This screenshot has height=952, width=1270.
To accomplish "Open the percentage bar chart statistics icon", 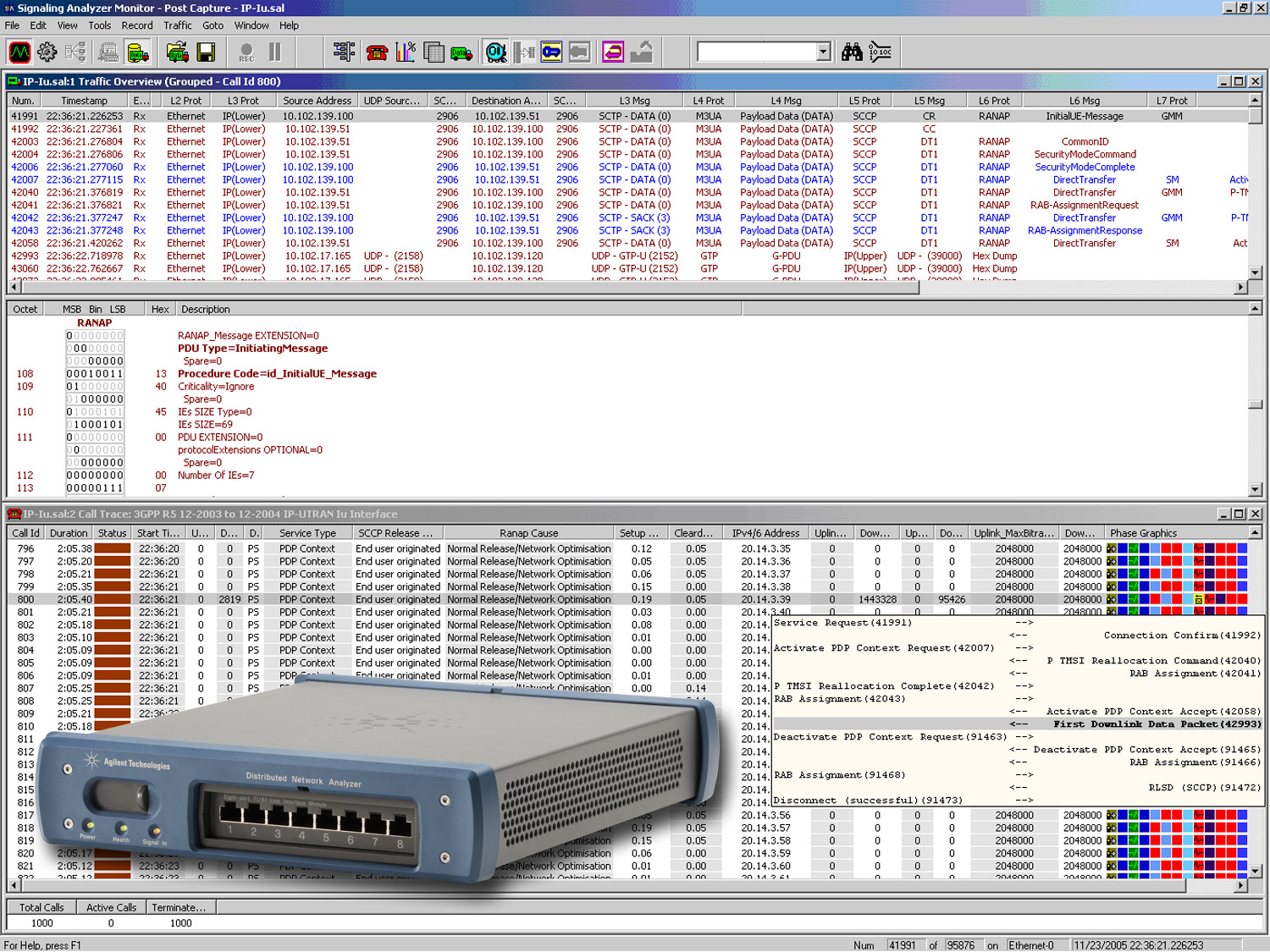I will 406,52.
